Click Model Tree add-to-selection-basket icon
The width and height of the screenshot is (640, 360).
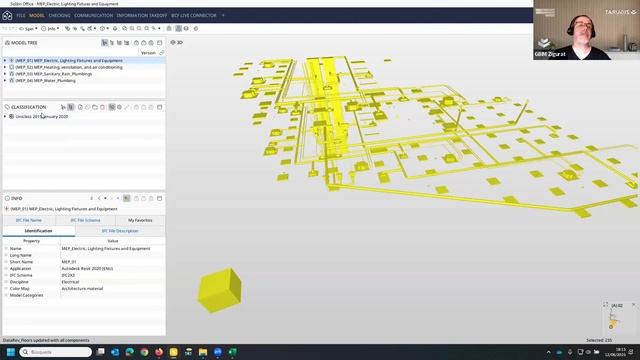(144, 42)
